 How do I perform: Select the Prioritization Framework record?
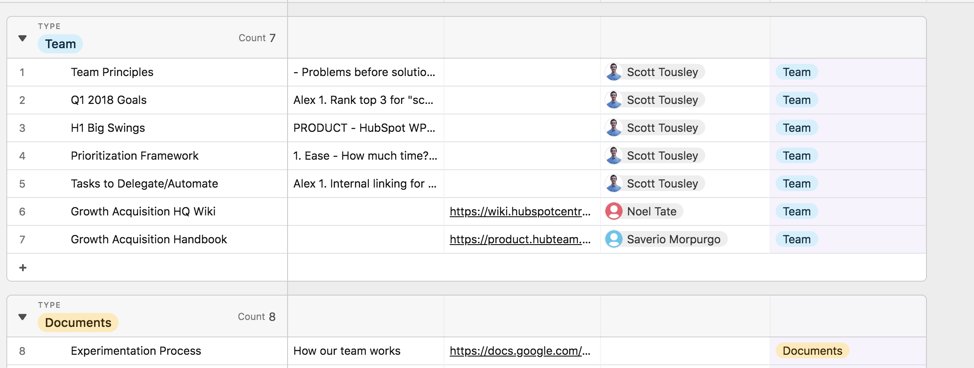[x=135, y=155]
